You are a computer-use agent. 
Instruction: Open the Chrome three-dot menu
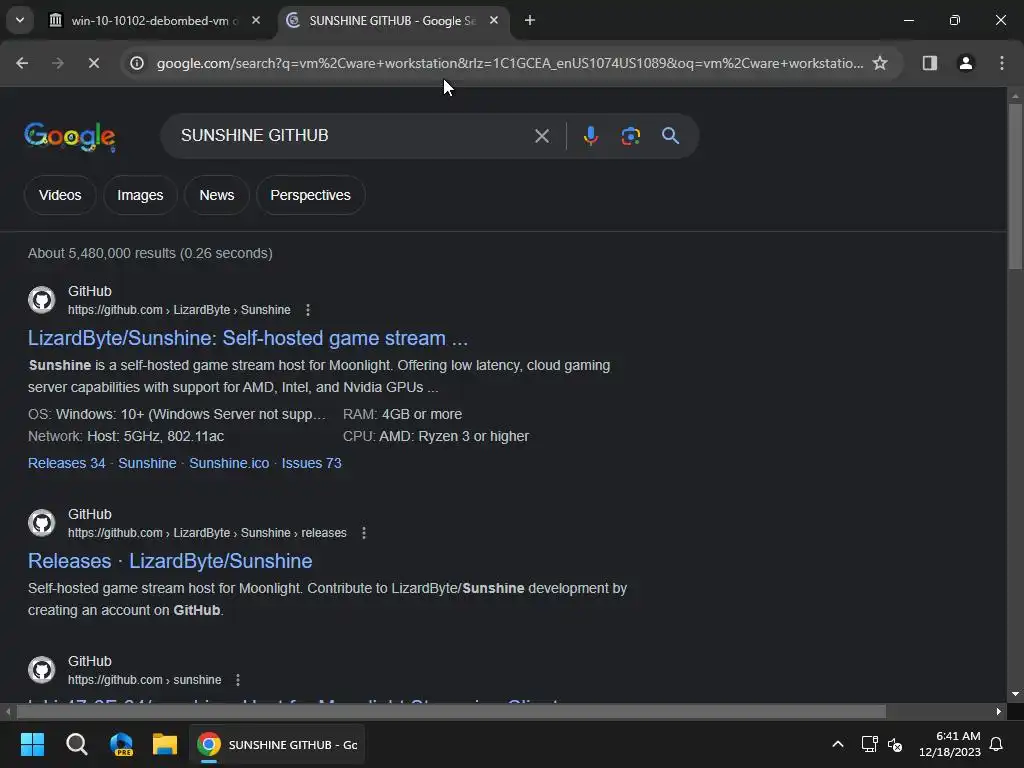[1002, 63]
